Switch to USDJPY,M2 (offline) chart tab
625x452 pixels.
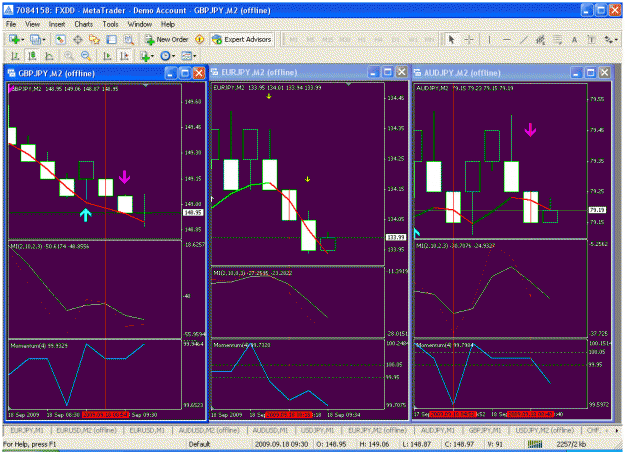click(x=544, y=430)
